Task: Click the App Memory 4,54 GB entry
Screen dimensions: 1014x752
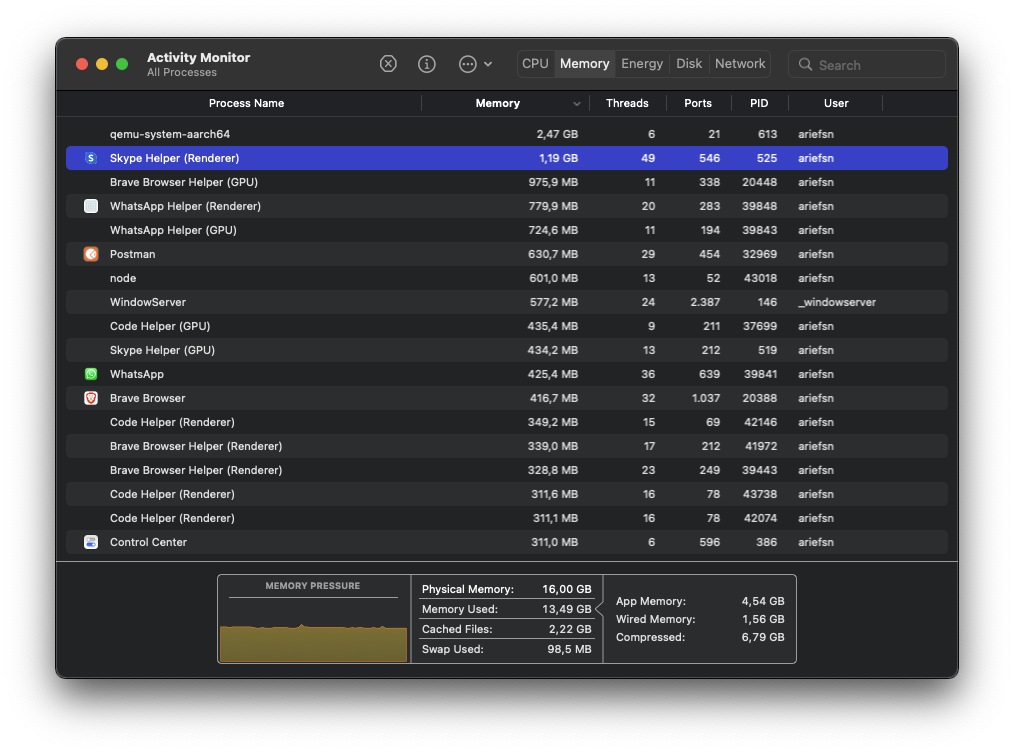Action: pos(700,601)
